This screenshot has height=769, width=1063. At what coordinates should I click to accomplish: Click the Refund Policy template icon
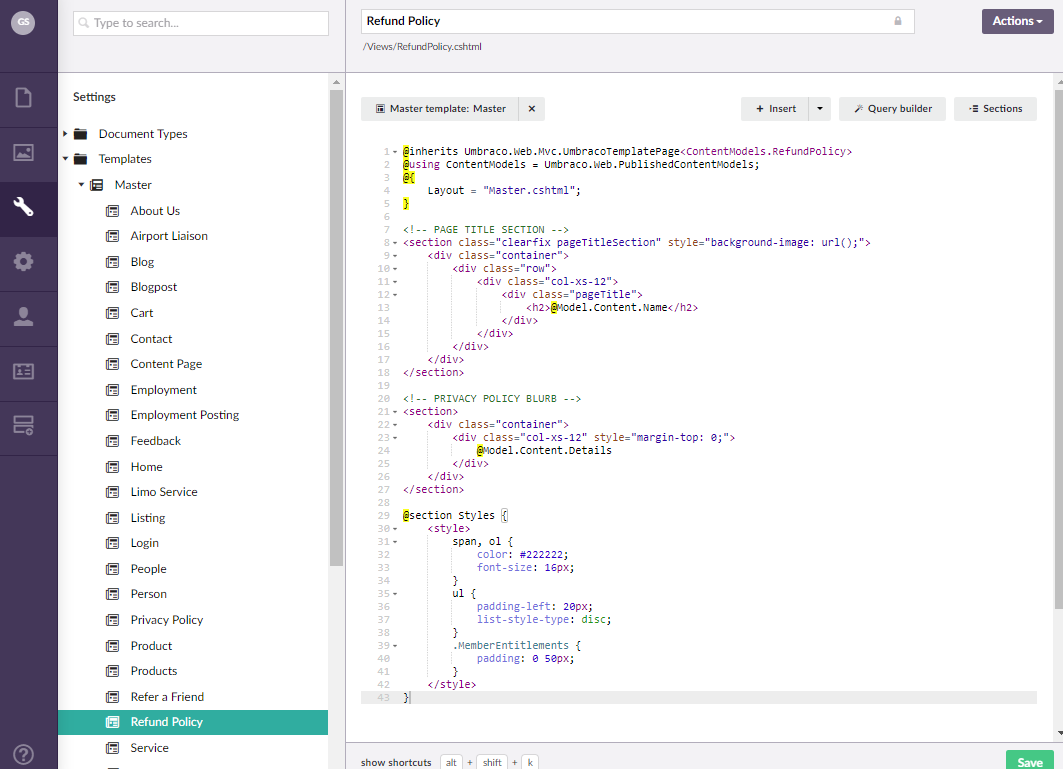click(113, 722)
